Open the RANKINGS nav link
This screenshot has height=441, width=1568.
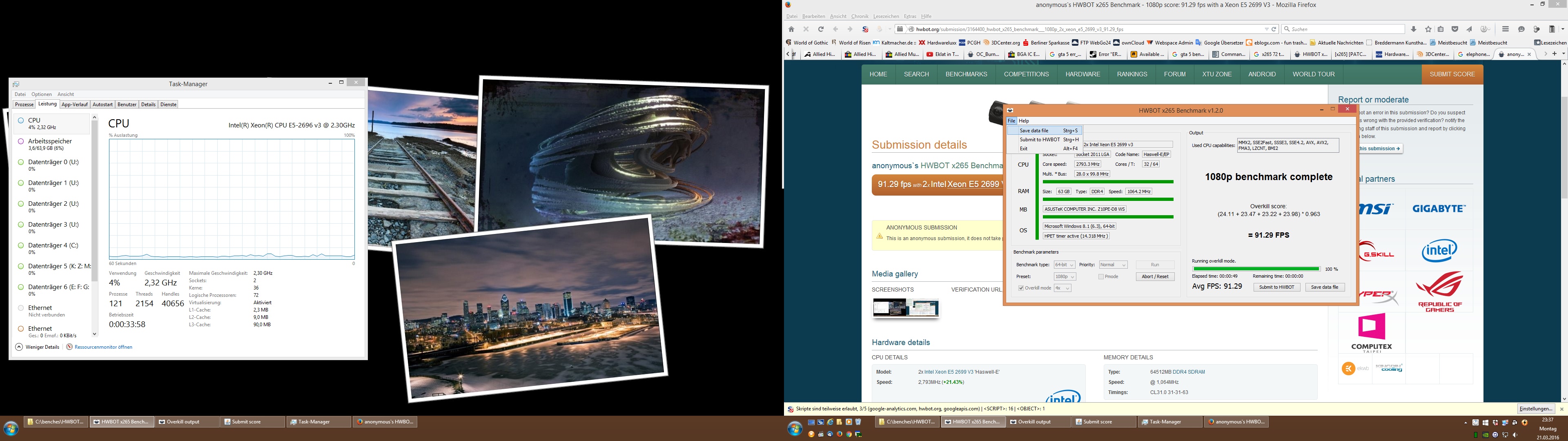(x=1131, y=74)
